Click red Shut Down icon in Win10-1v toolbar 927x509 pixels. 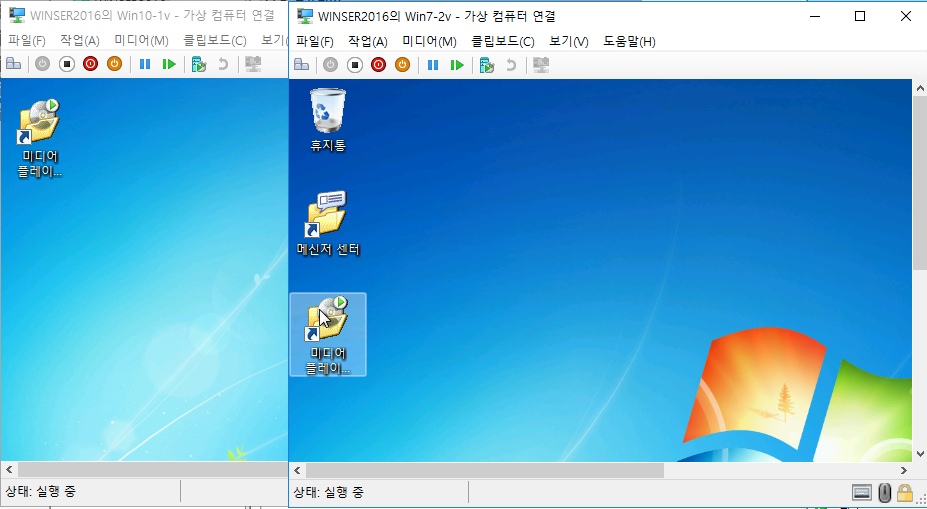(x=90, y=64)
